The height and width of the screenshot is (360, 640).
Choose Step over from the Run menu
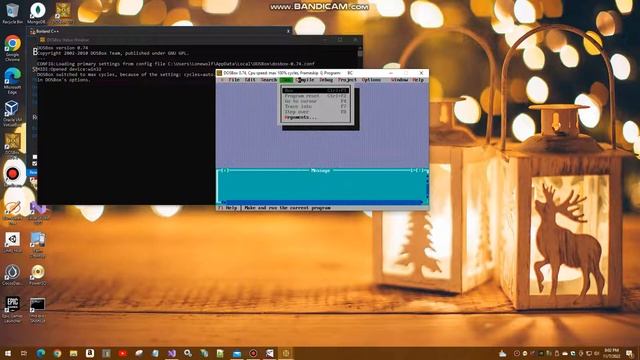(x=316, y=112)
